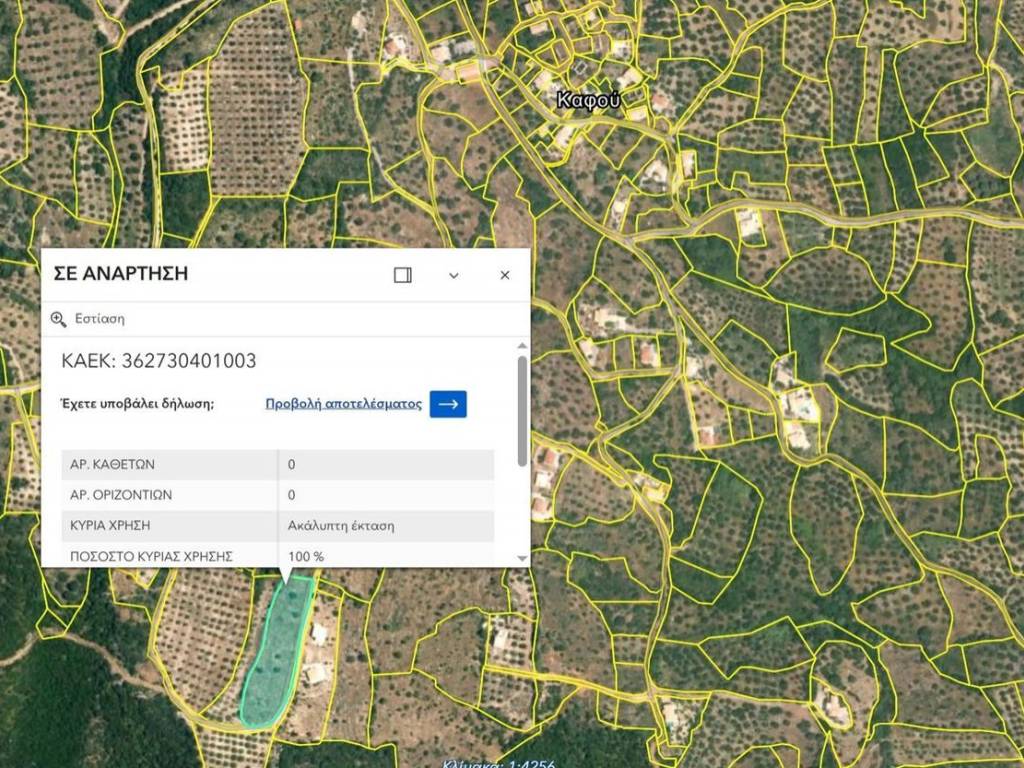Click the magnifier zoom-to icon
Screen dimensions: 1024x768
pyautogui.click(x=59, y=319)
